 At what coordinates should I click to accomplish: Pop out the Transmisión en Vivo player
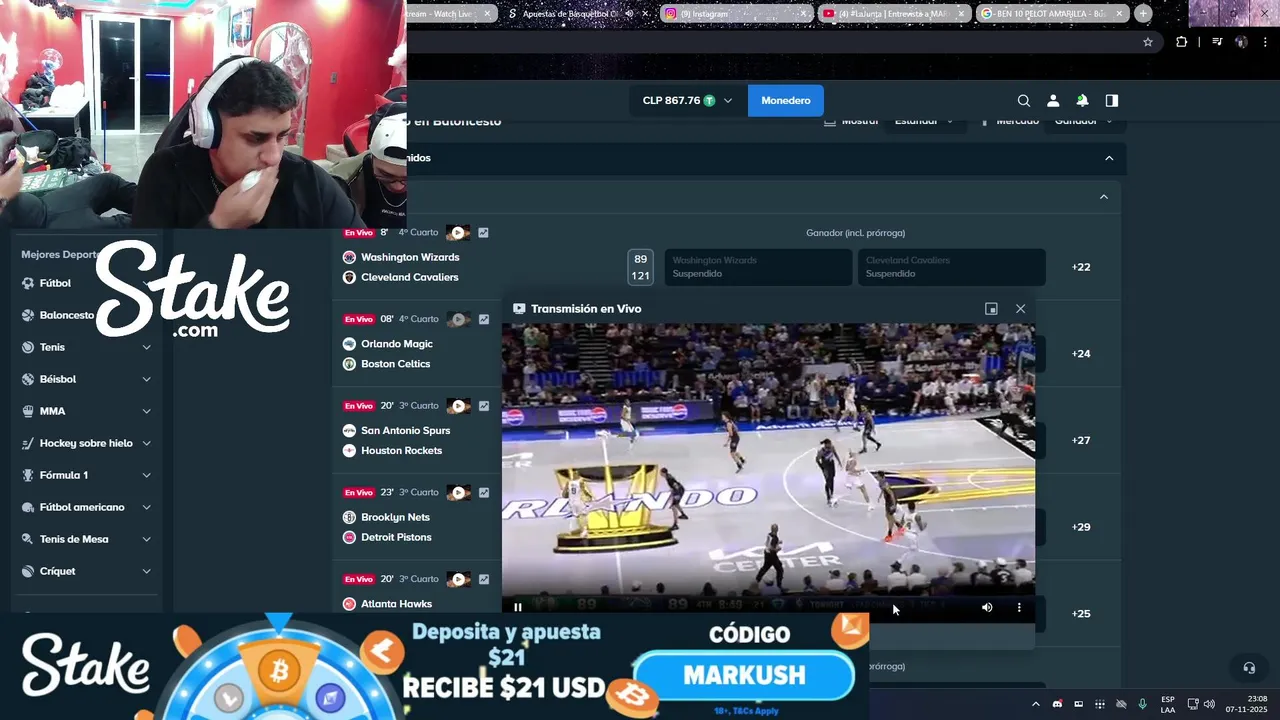point(991,309)
